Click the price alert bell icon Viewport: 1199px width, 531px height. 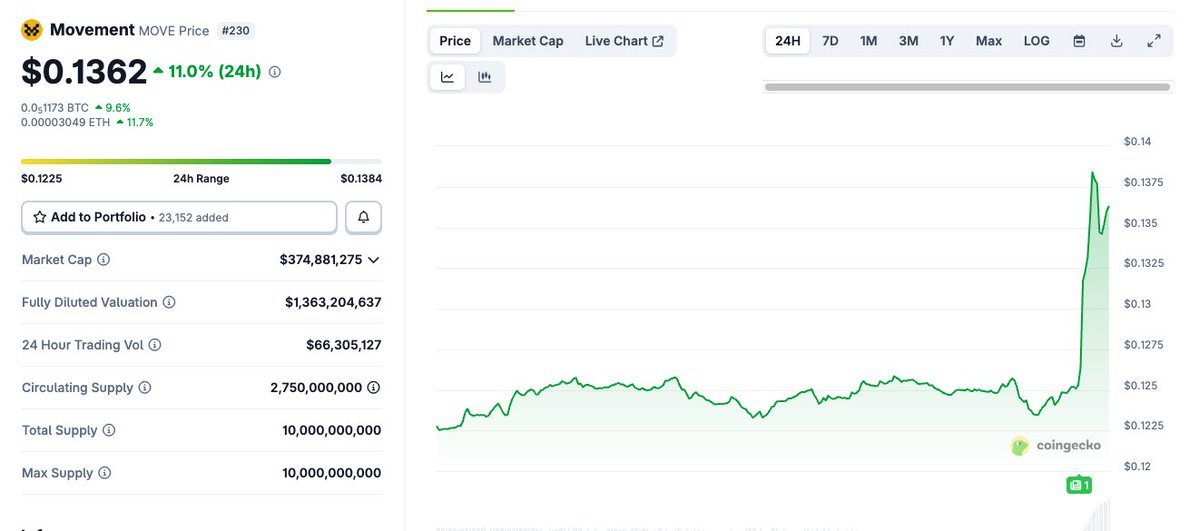[x=364, y=217]
